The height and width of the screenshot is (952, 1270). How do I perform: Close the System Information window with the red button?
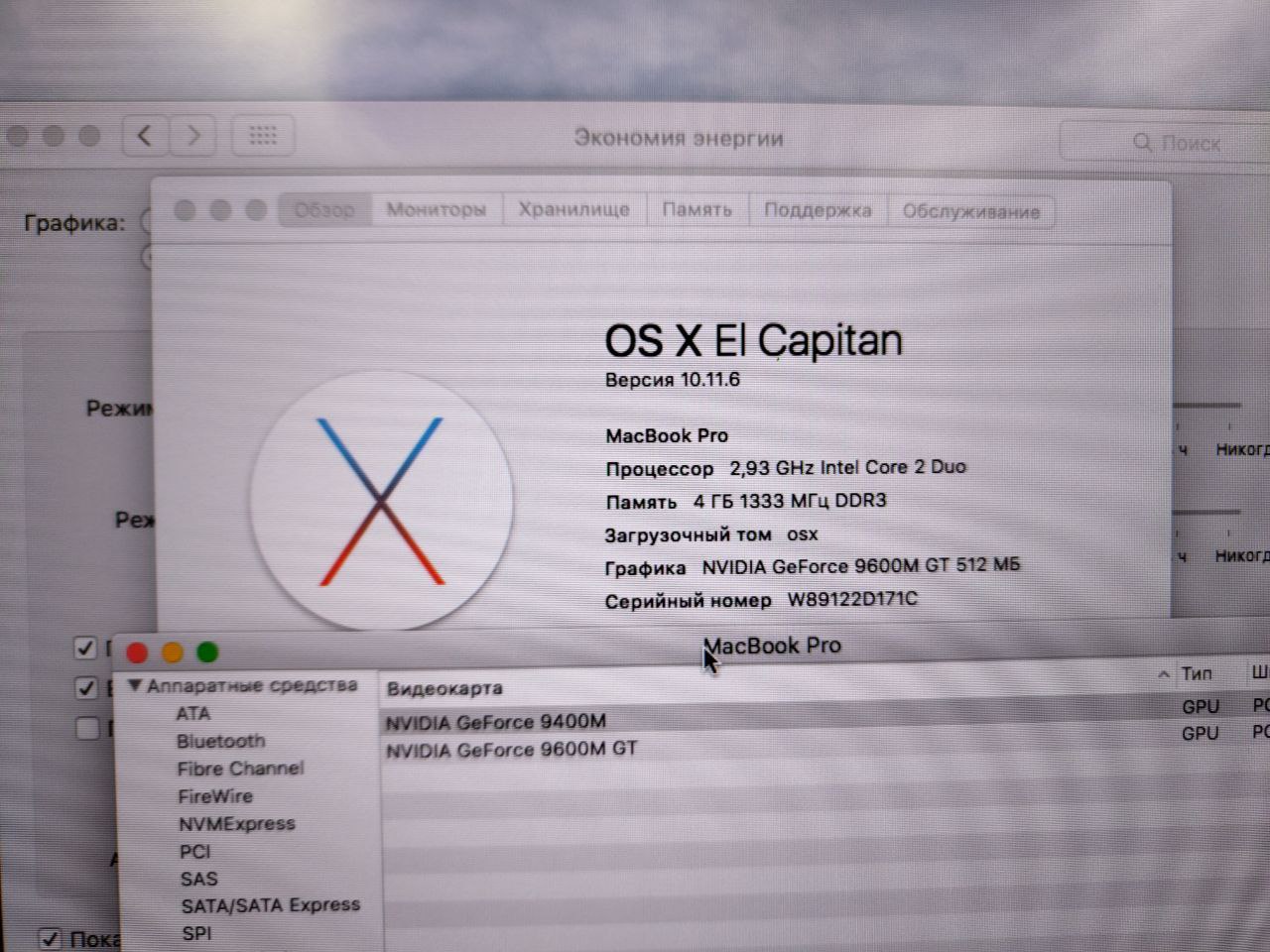(137, 653)
